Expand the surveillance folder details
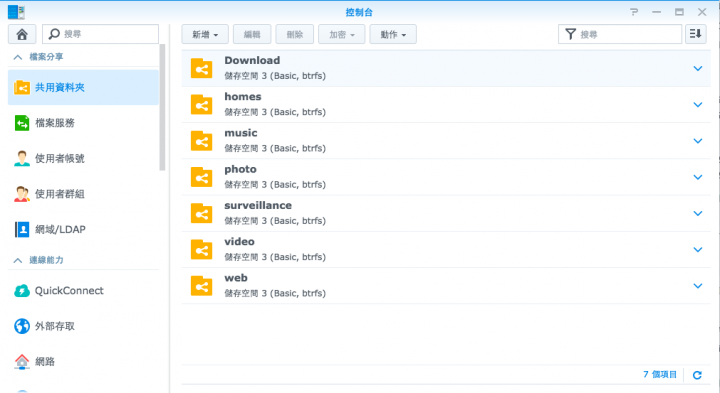The height and width of the screenshot is (393, 720). (x=698, y=213)
